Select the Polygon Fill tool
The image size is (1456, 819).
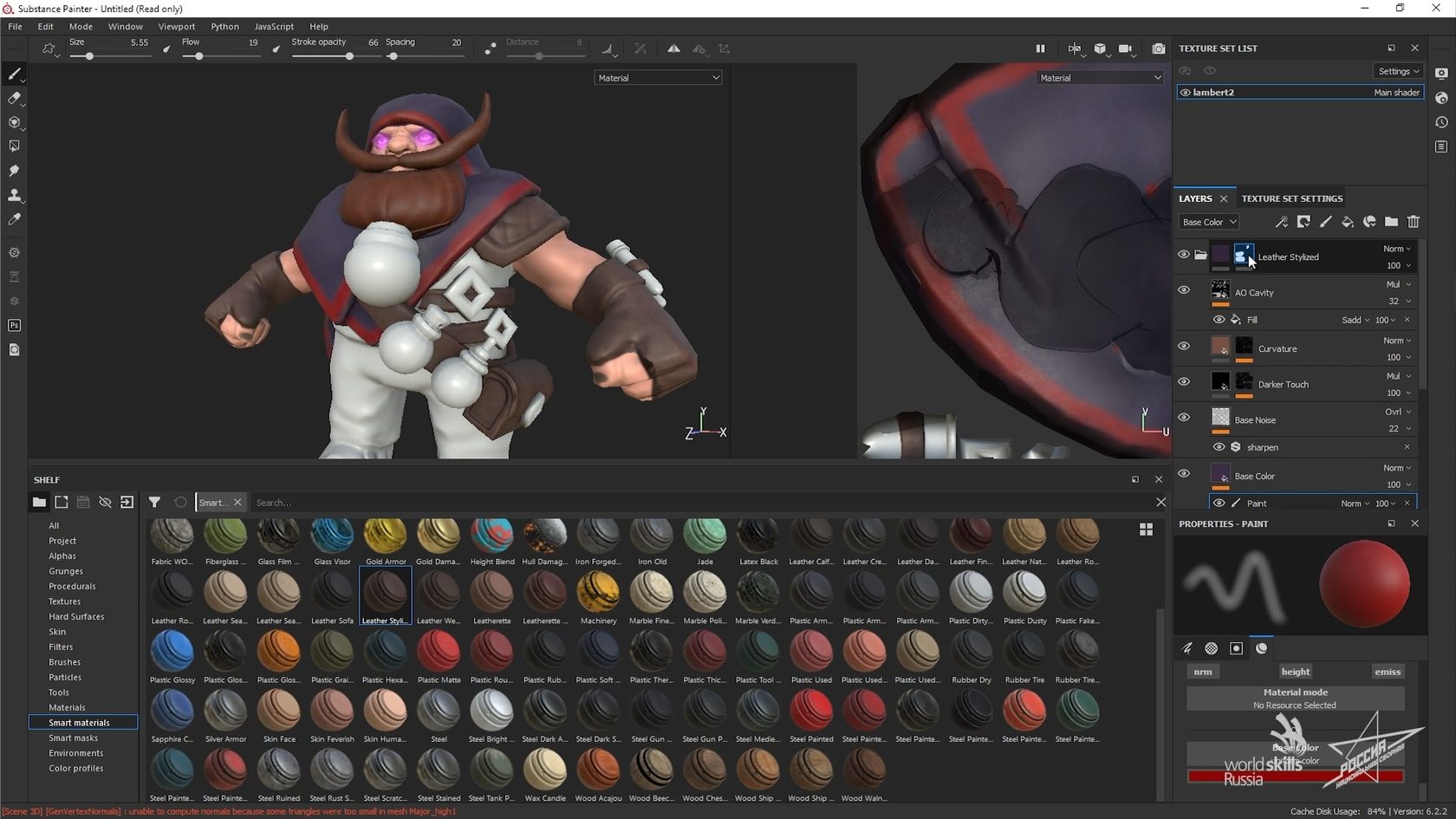pyautogui.click(x=14, y=146)
